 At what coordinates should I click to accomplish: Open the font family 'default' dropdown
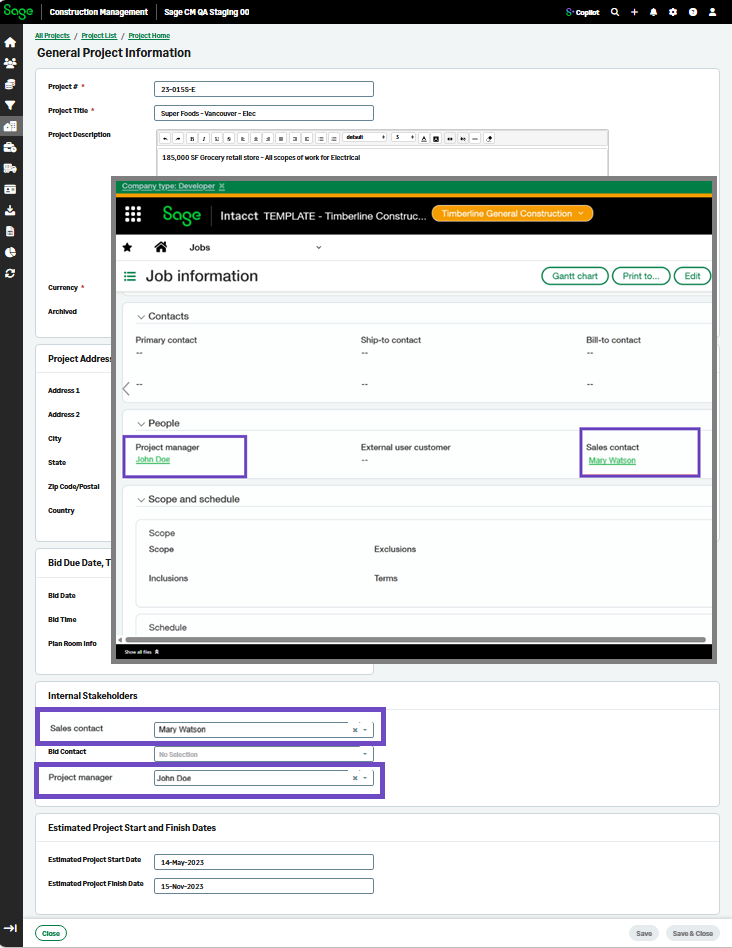coord(364,138)
